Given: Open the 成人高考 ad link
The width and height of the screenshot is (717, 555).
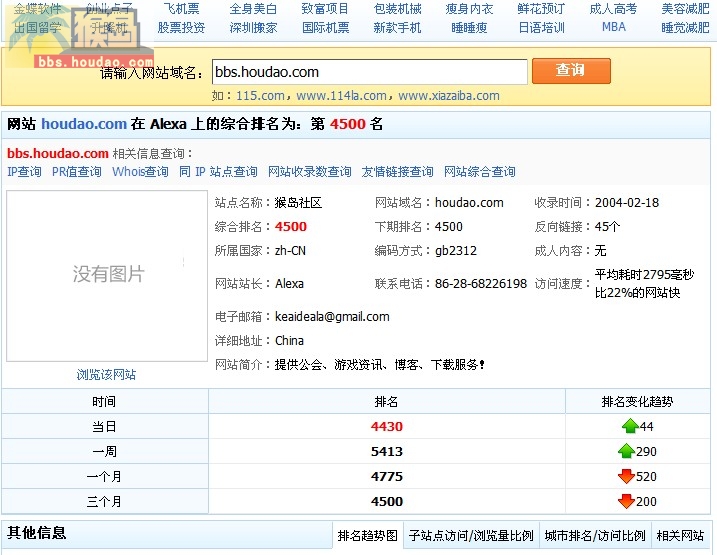Looking at the screenshot, I should pyautogui.click(x=613, y=9).
